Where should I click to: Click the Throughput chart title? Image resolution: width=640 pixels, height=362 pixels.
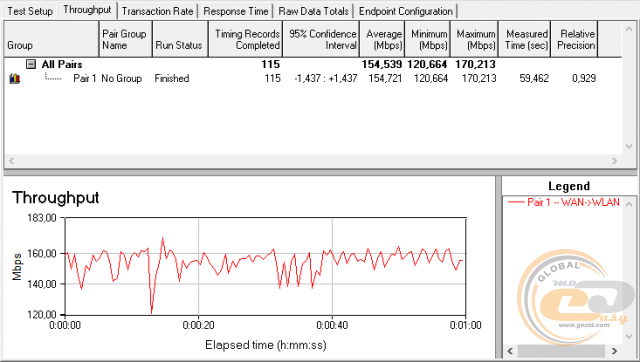tap(56, 198)
